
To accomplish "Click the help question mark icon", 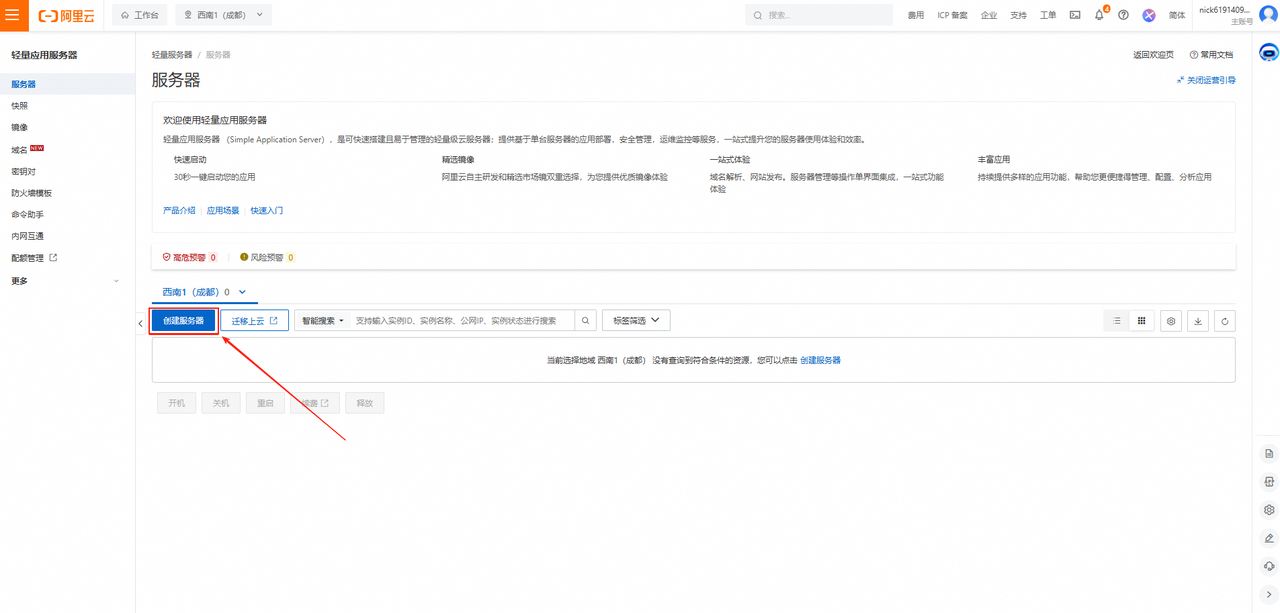I will click(1123, 15).
